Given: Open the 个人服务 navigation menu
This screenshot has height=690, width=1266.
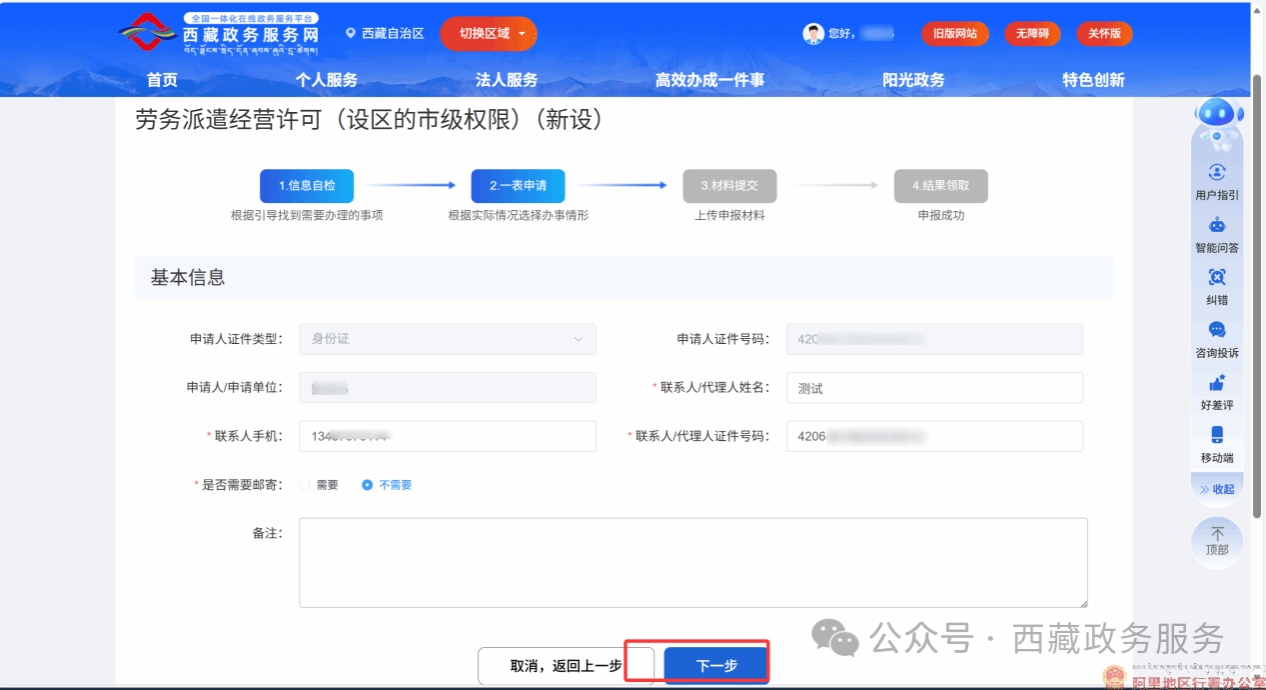Looking at the screenshot, I should tap(326, 80).
